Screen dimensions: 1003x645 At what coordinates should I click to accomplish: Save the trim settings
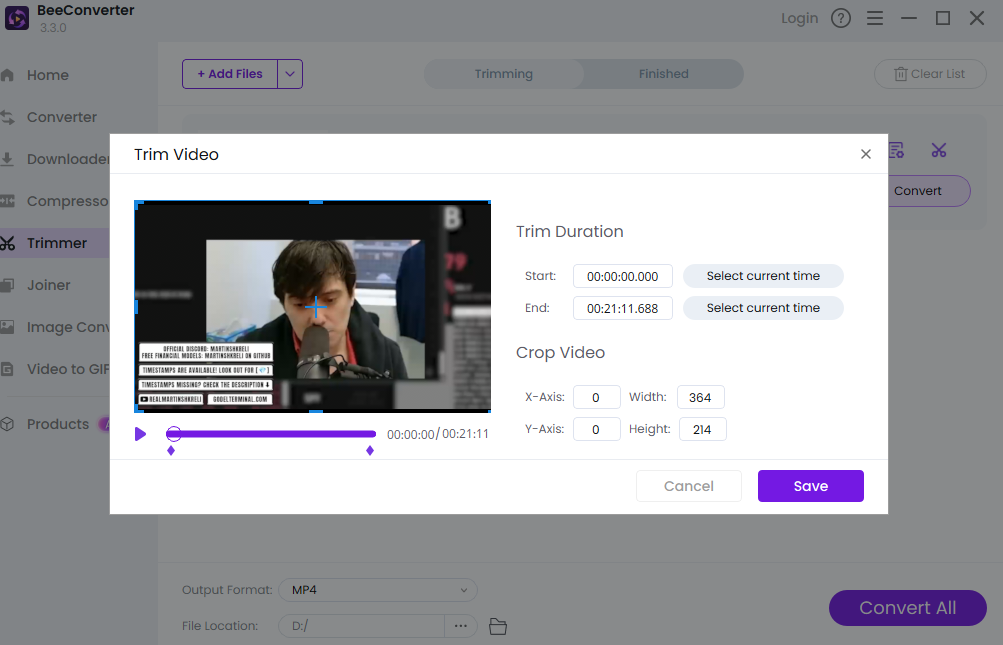[810, 486]
